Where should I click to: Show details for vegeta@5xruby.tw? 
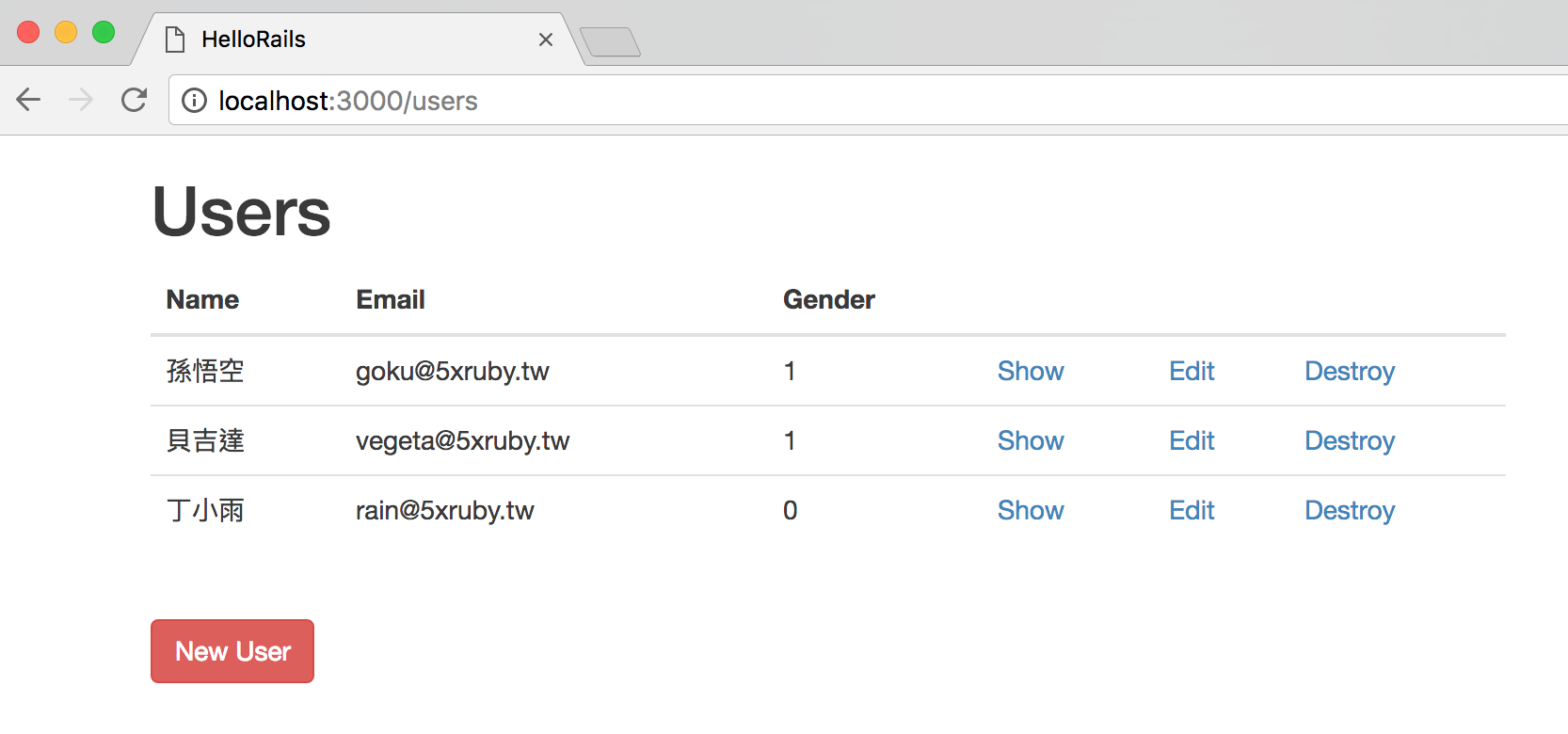[x=1031, y=440]
